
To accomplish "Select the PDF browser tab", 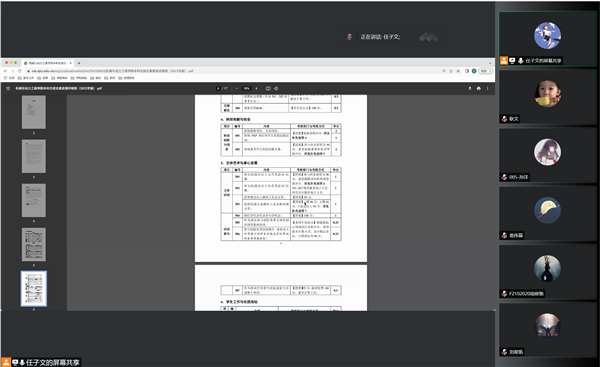I will click(x=47, y=63).
